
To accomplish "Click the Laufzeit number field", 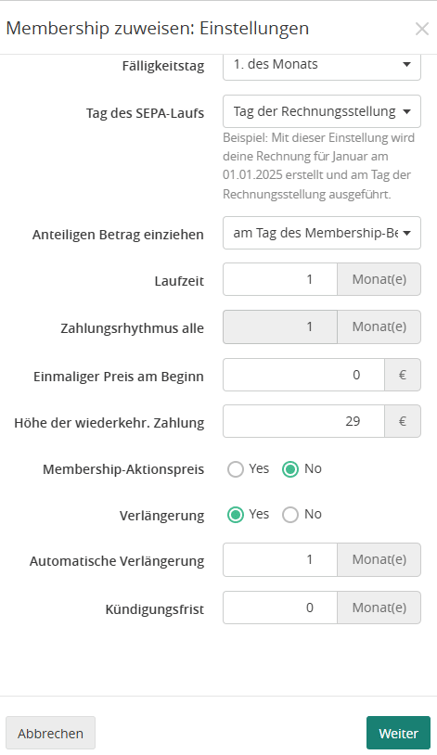I will (x=280, y=279).
